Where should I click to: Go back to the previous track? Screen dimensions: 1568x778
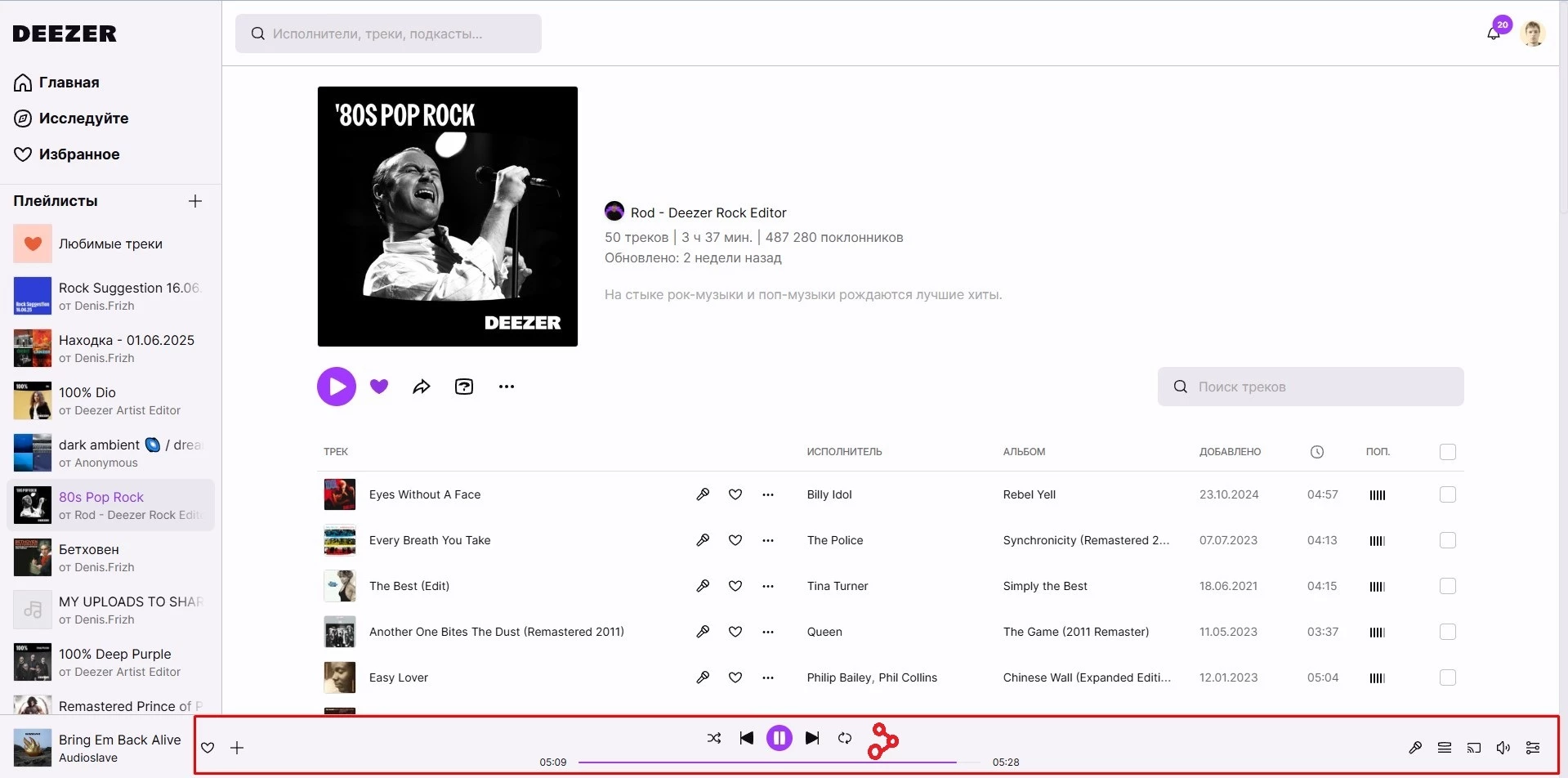coord(747,738)
